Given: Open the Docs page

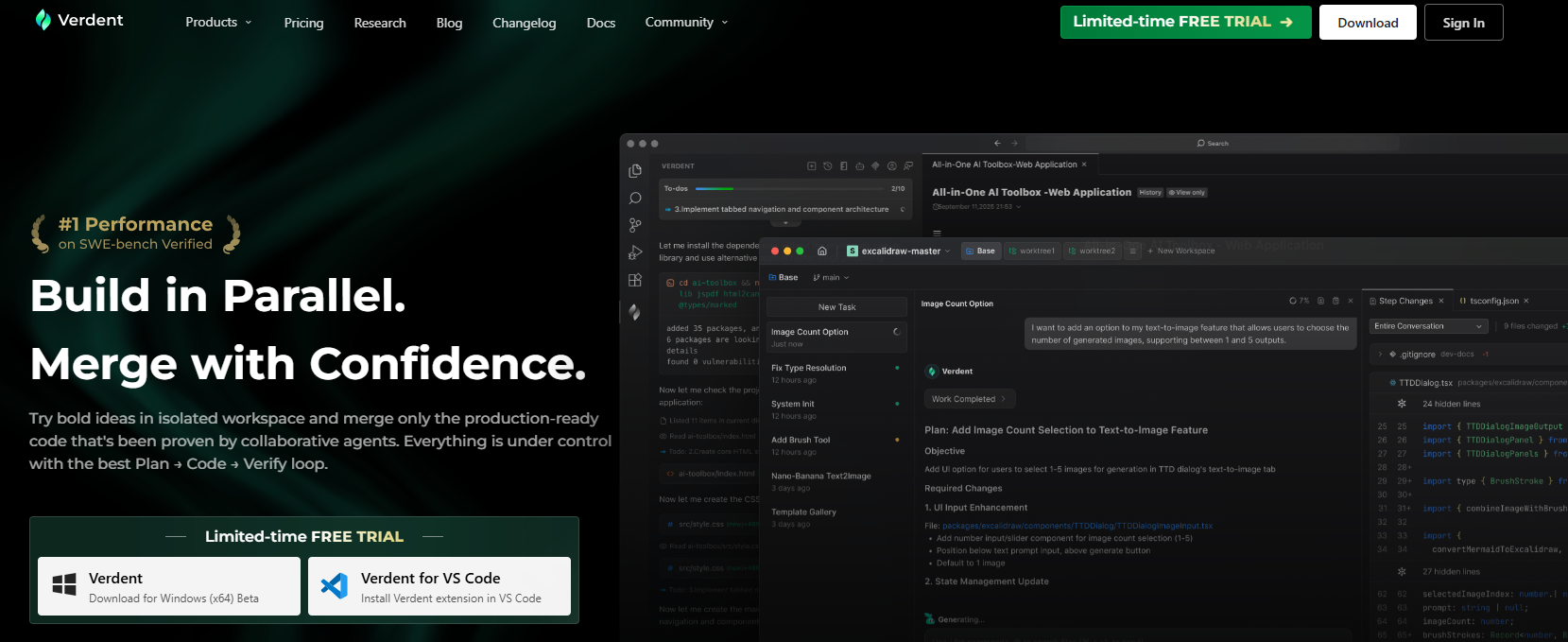Looking at the screenshot, I should pyautogui.click(x=600, y=23).
